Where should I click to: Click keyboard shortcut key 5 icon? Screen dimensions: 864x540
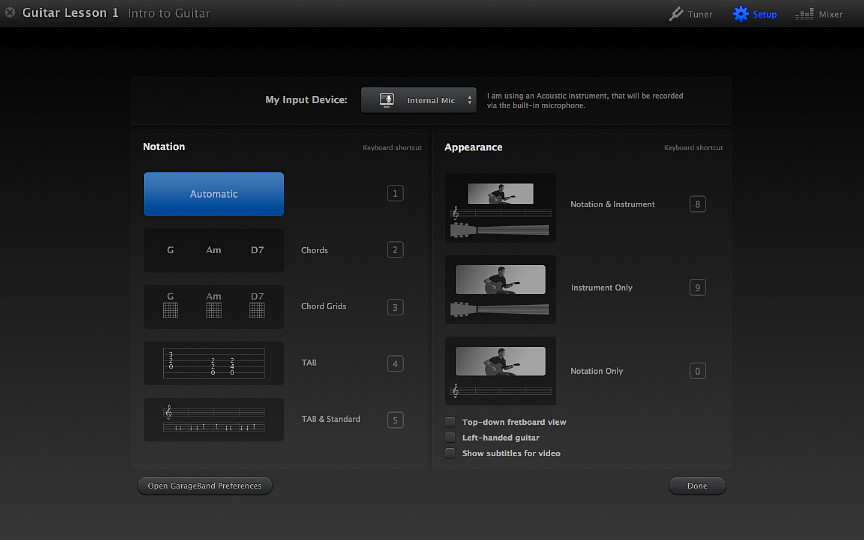(x=395, y=420)
